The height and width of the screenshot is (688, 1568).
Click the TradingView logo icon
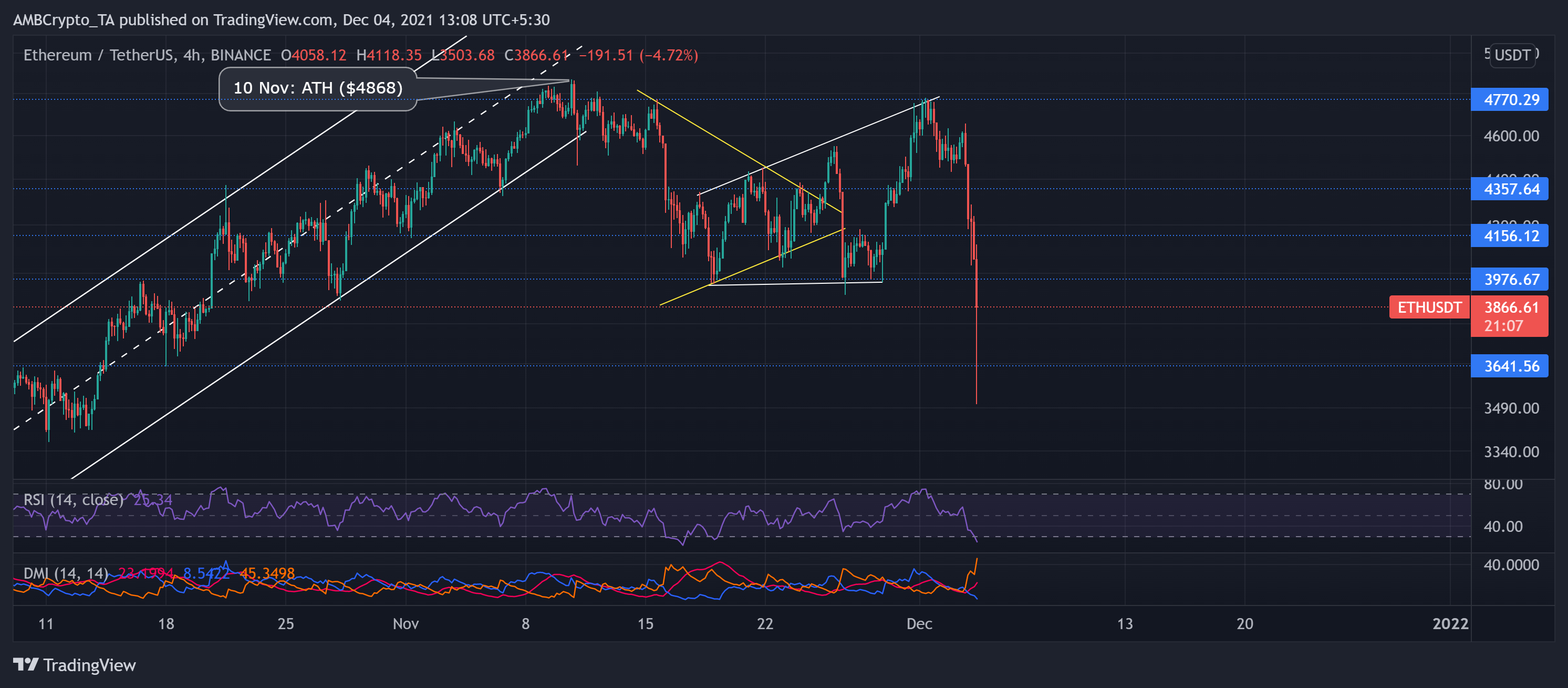(26, 664)
